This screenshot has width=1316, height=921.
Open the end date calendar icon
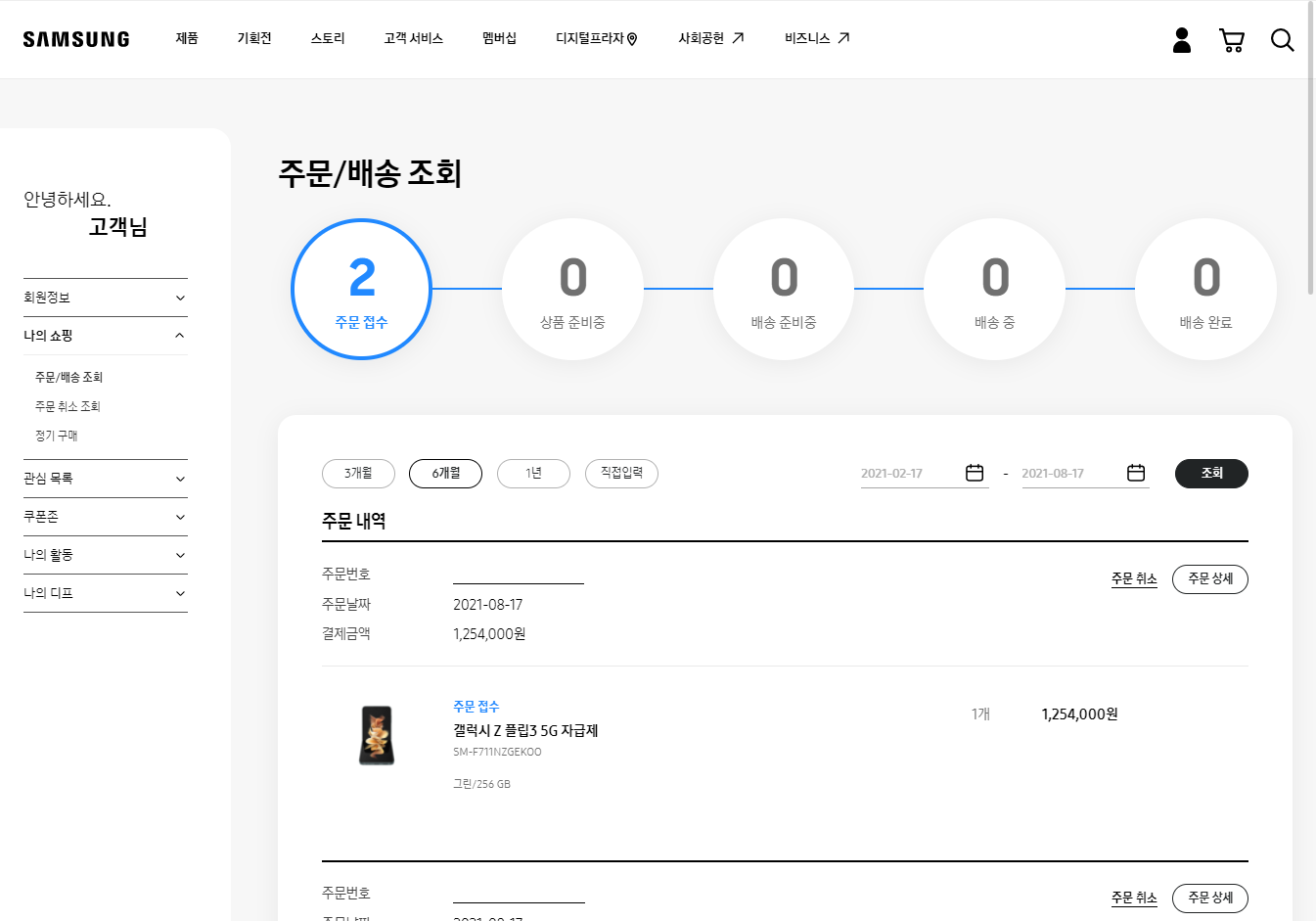point(1136,473)
